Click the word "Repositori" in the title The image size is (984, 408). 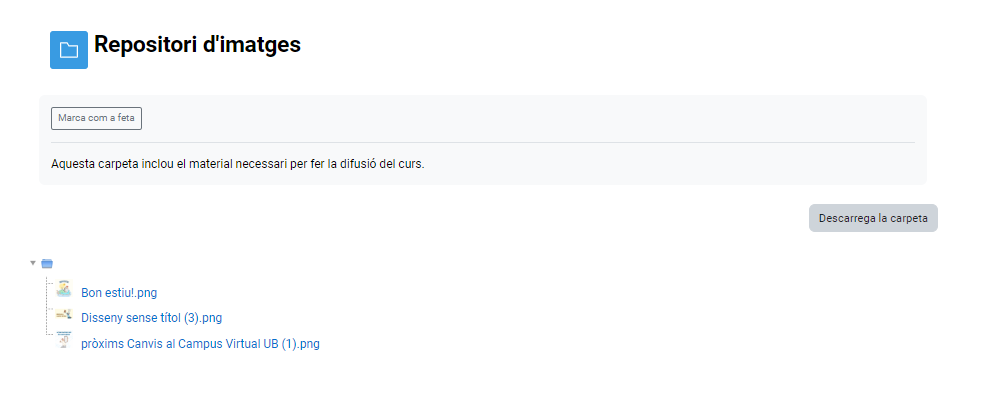pyautogui.click(x=139, y=45)
